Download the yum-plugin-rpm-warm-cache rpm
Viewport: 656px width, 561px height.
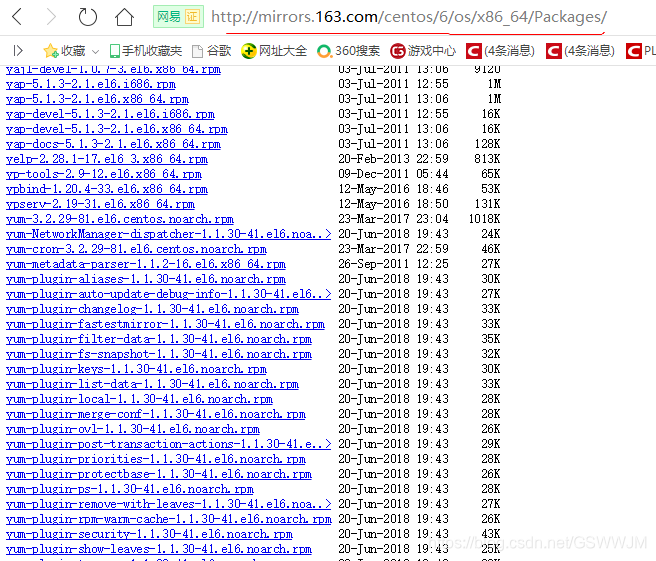[x=169, y=520]
